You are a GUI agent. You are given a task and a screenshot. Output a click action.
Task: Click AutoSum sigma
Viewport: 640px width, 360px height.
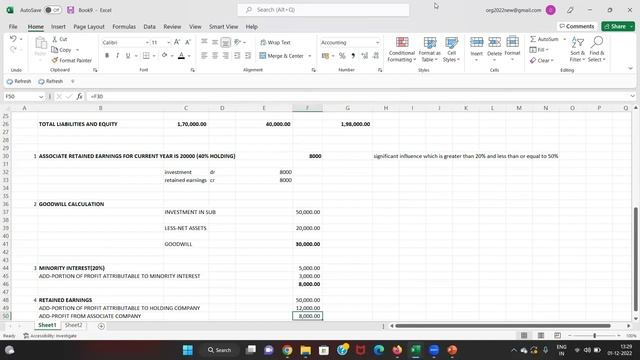pyautogui.click(x=544, y=39)
